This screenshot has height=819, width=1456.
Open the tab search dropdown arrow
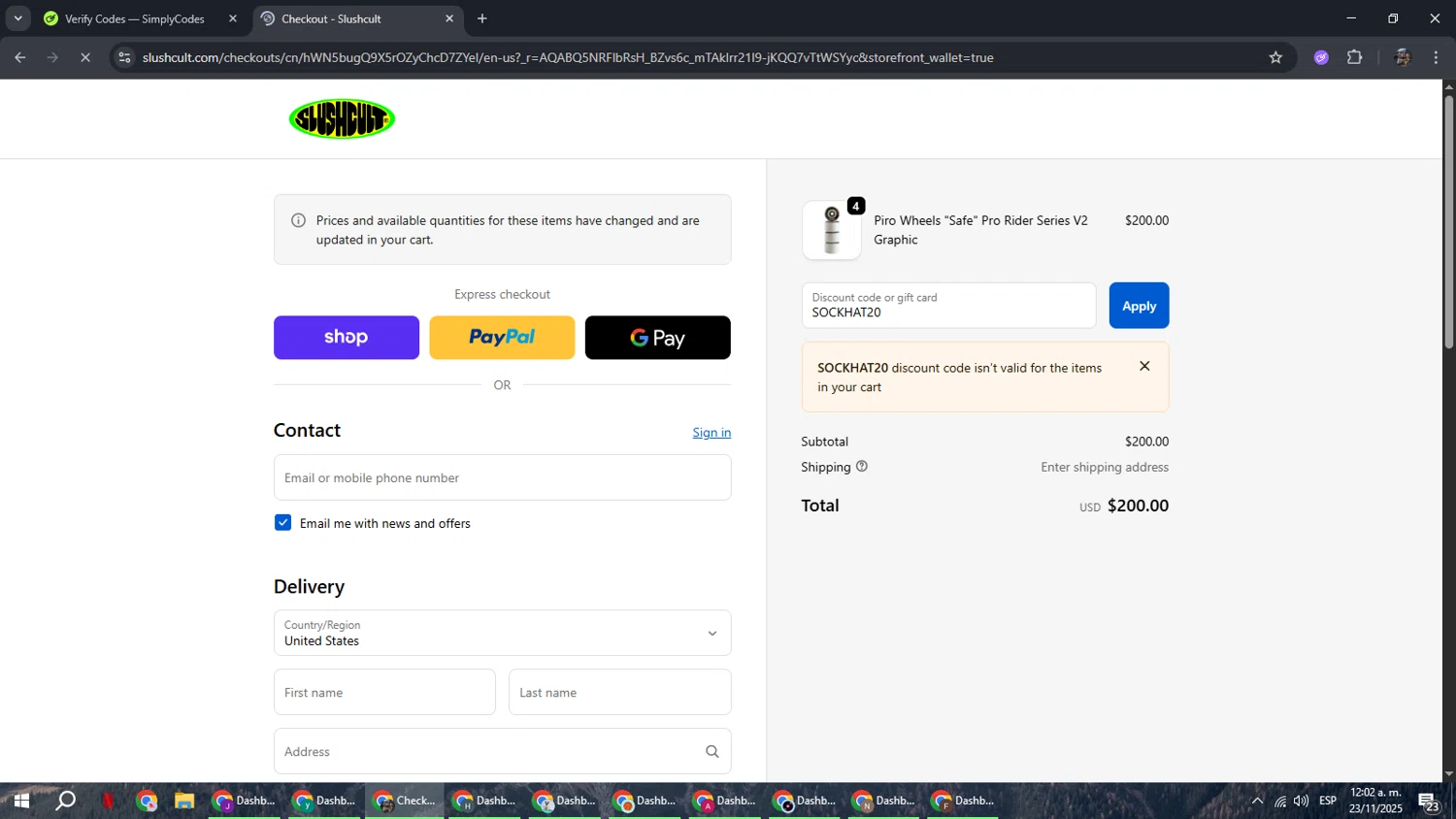point(17,18)
